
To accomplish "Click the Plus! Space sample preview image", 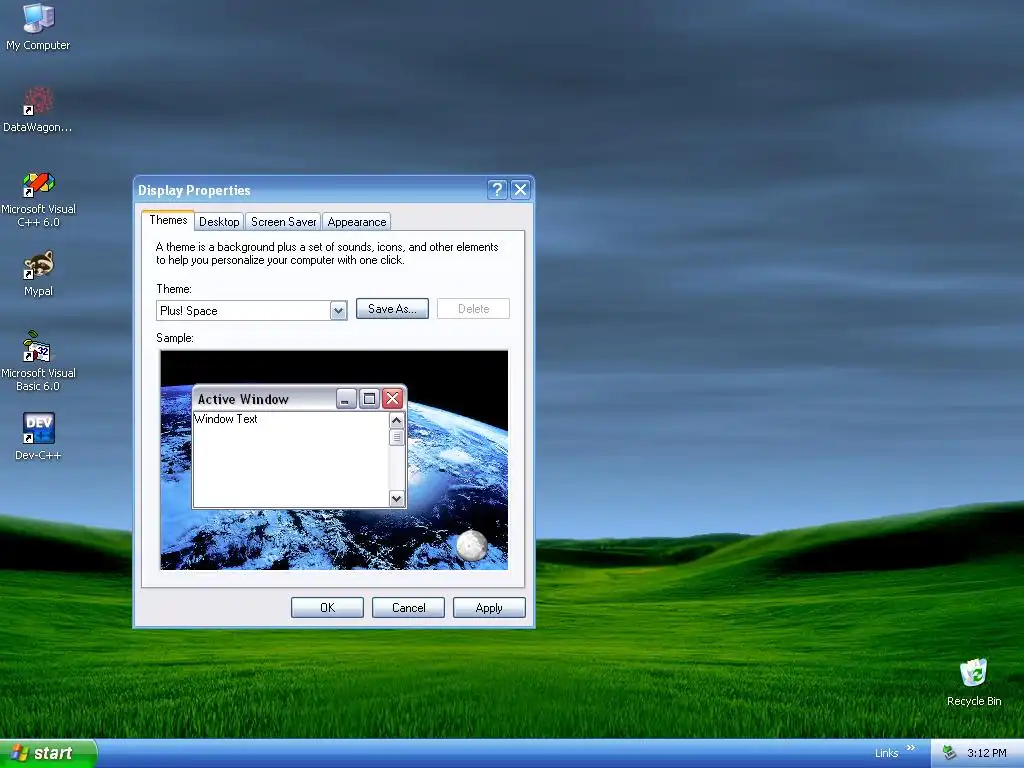I will pos(334,460).
